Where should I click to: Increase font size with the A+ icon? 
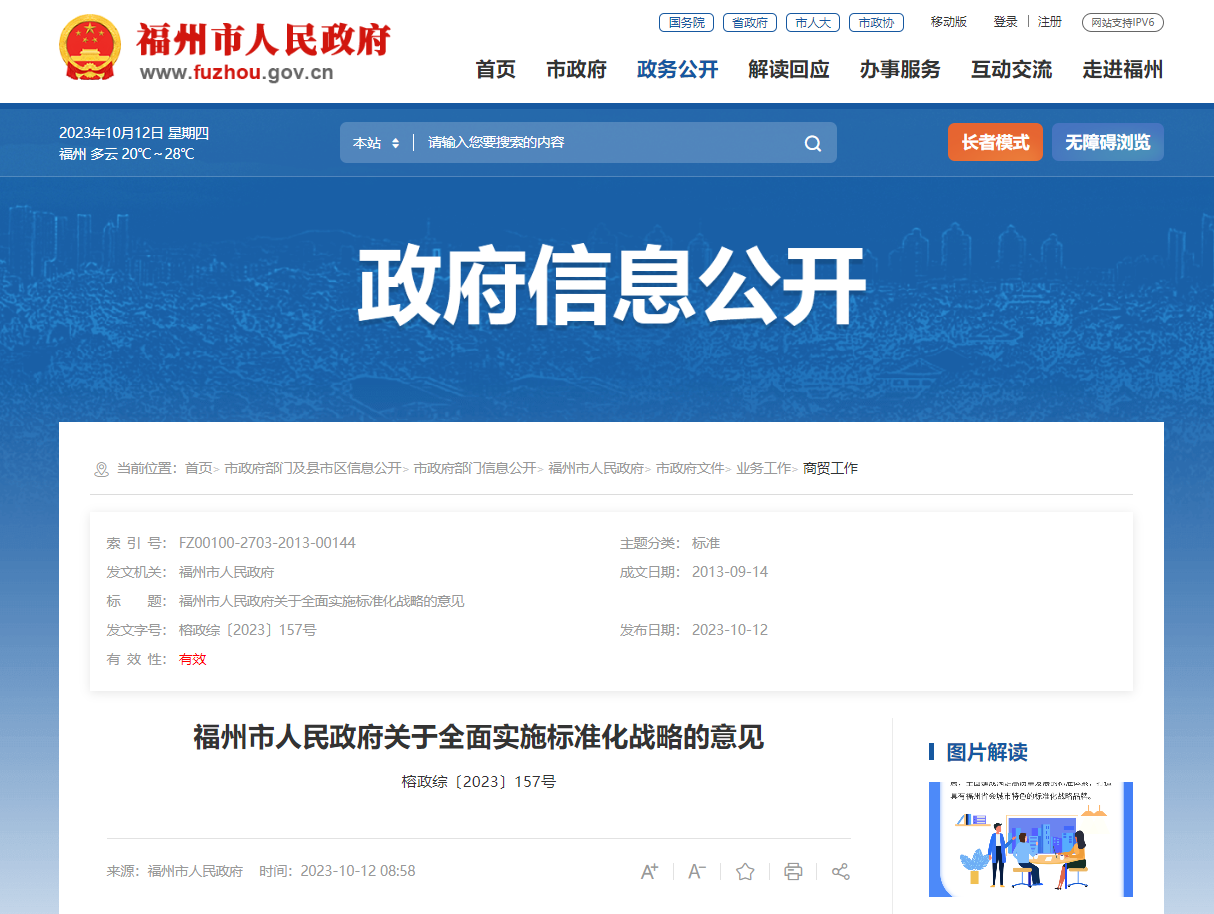(649, 871)
